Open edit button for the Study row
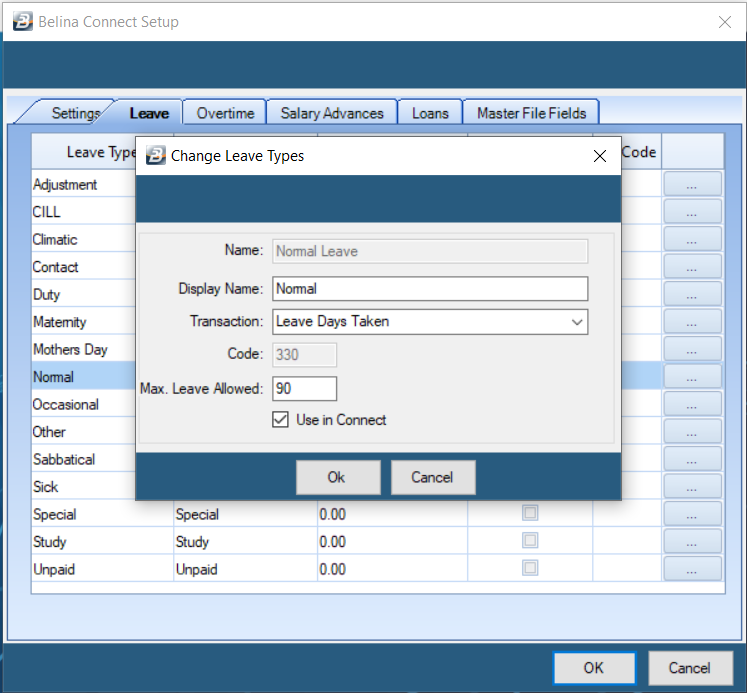This screenshot has width=747, height=693. click(x=692, y=541)
